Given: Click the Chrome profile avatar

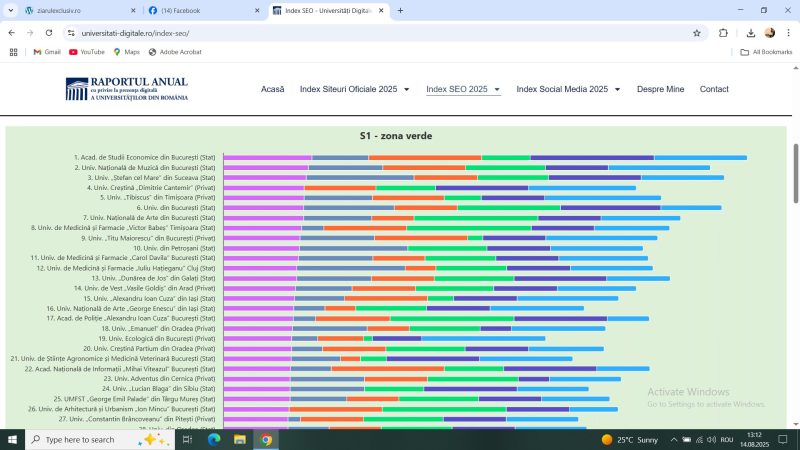Looking at the screenshot, I should click(x=770, y=32).
